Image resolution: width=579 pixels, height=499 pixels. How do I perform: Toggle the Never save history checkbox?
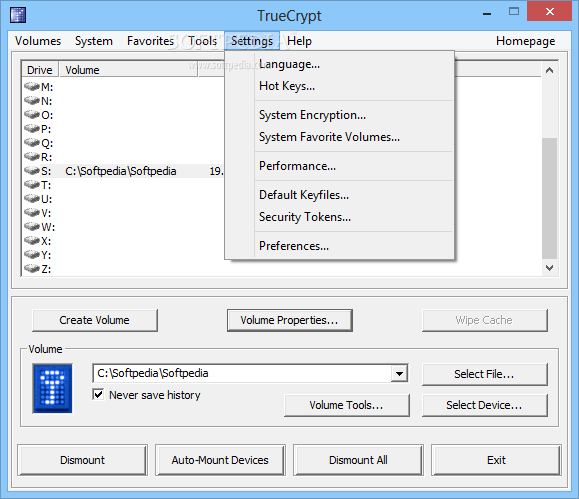(x=98, y=394)
